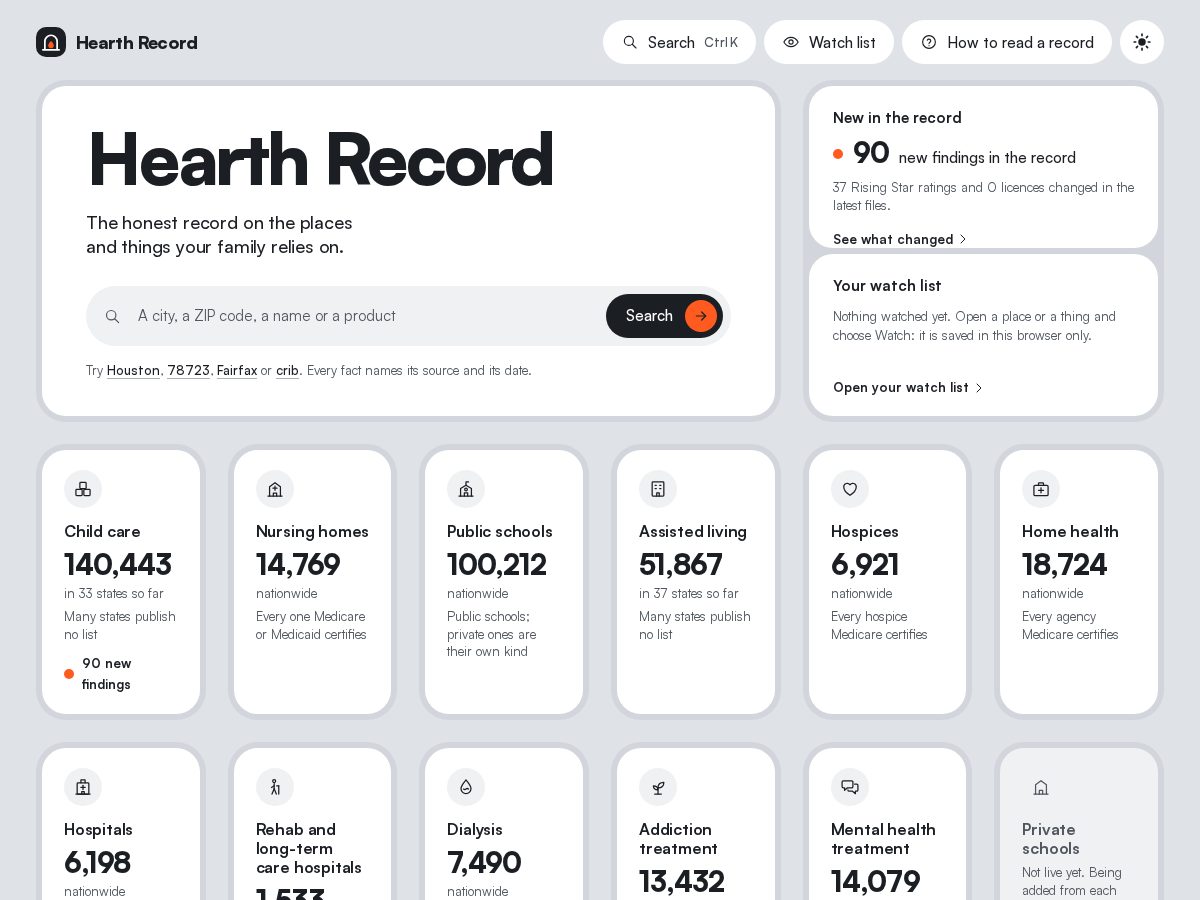Click the 7,490 dialysis count
Screen dimensions: 1200x900
[484, 862]
